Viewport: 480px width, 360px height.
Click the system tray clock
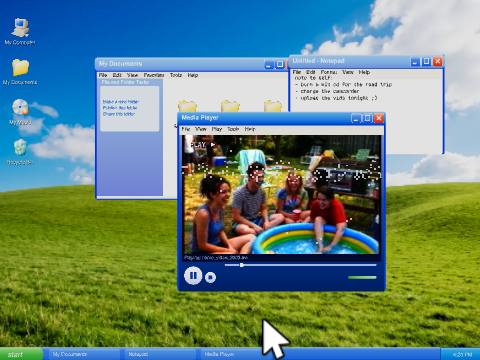462,354
